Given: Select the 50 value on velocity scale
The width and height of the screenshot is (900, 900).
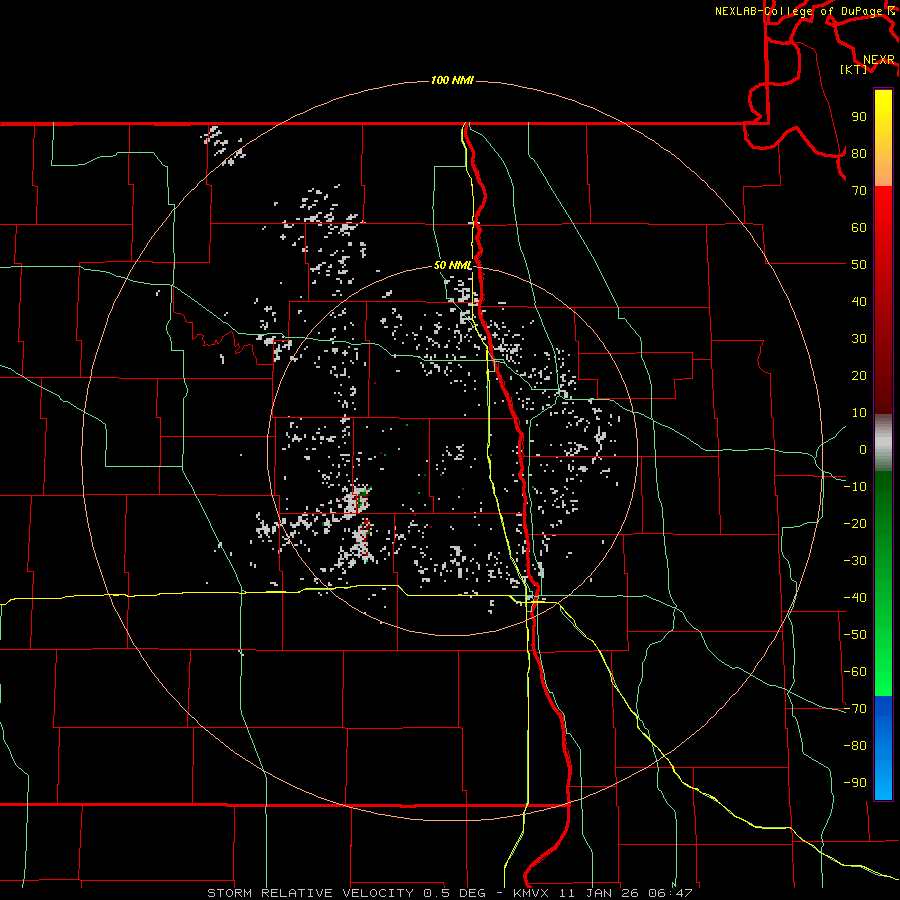Looking at the screenshot, I should coord(859,265).
